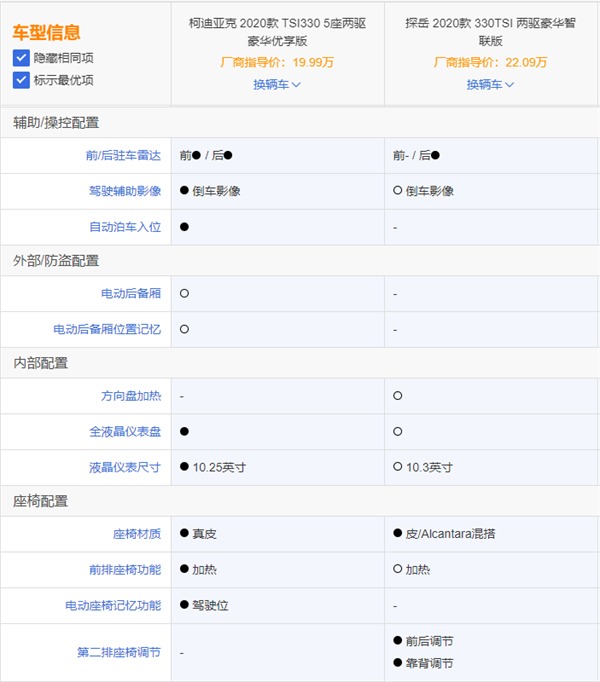Click the 柯迪亚克 2020款 TSI330 model title
The height and width of the screenshot is (682, 600).
tap(277, 31)
